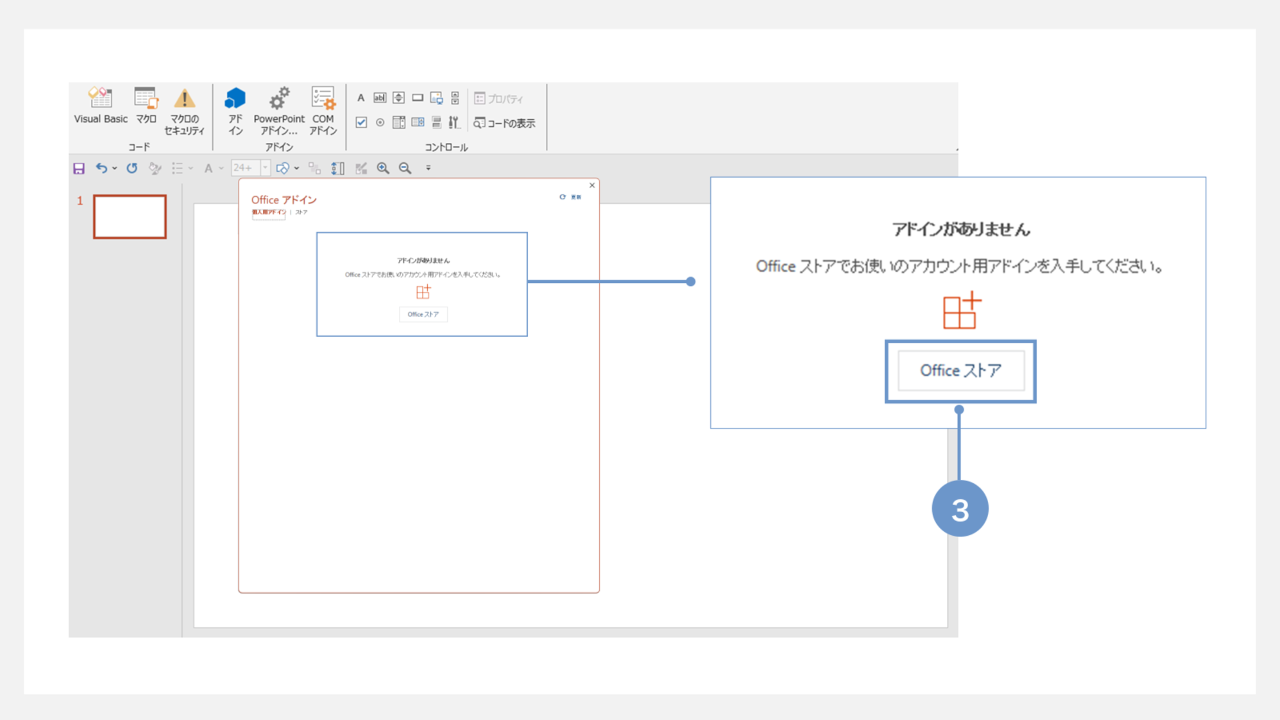The width and height of the screenshot is (1280, 720).
Task: Click the line spacing icon
Action: [338, 169]
